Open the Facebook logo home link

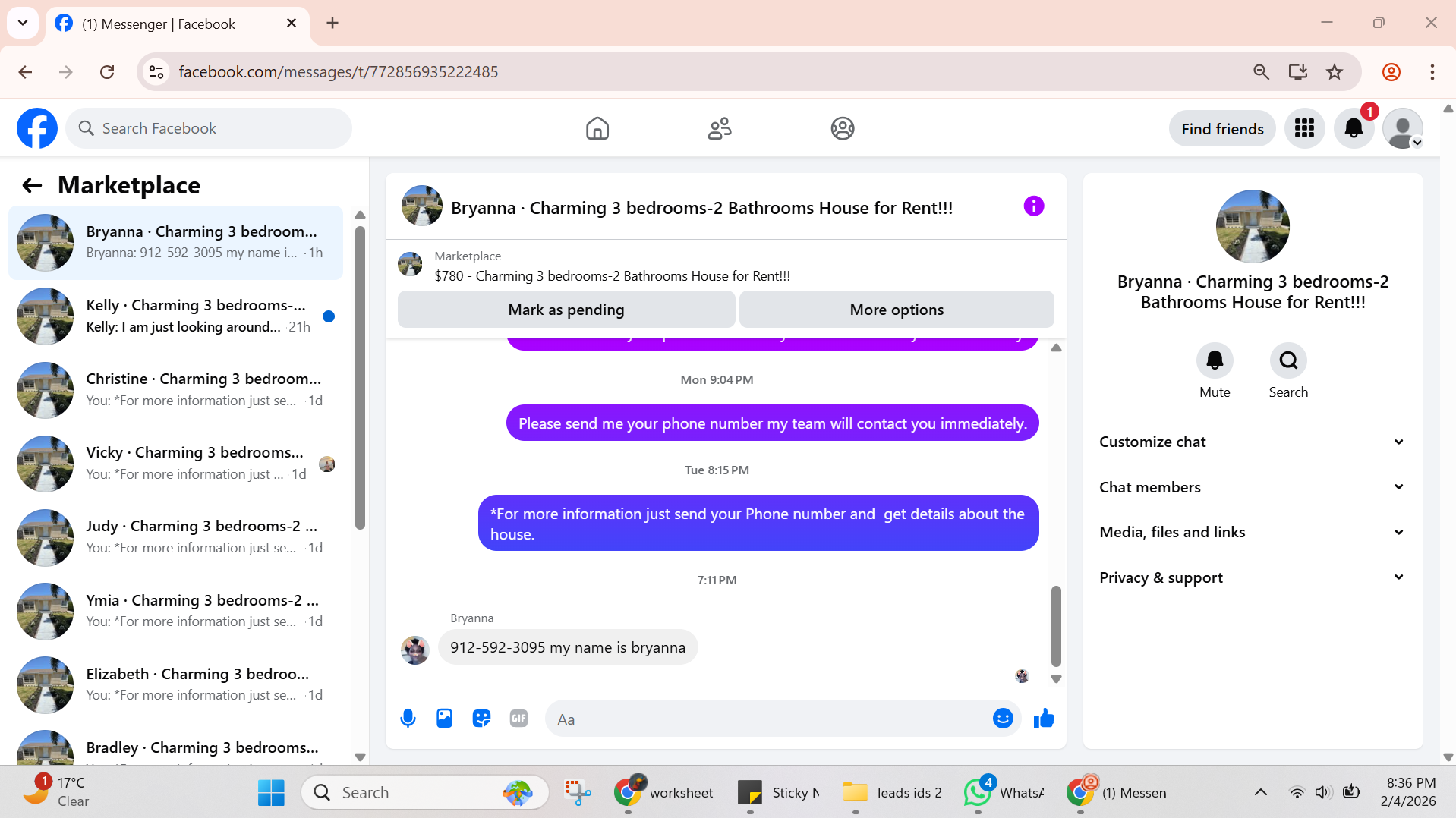tap(37, 128)
